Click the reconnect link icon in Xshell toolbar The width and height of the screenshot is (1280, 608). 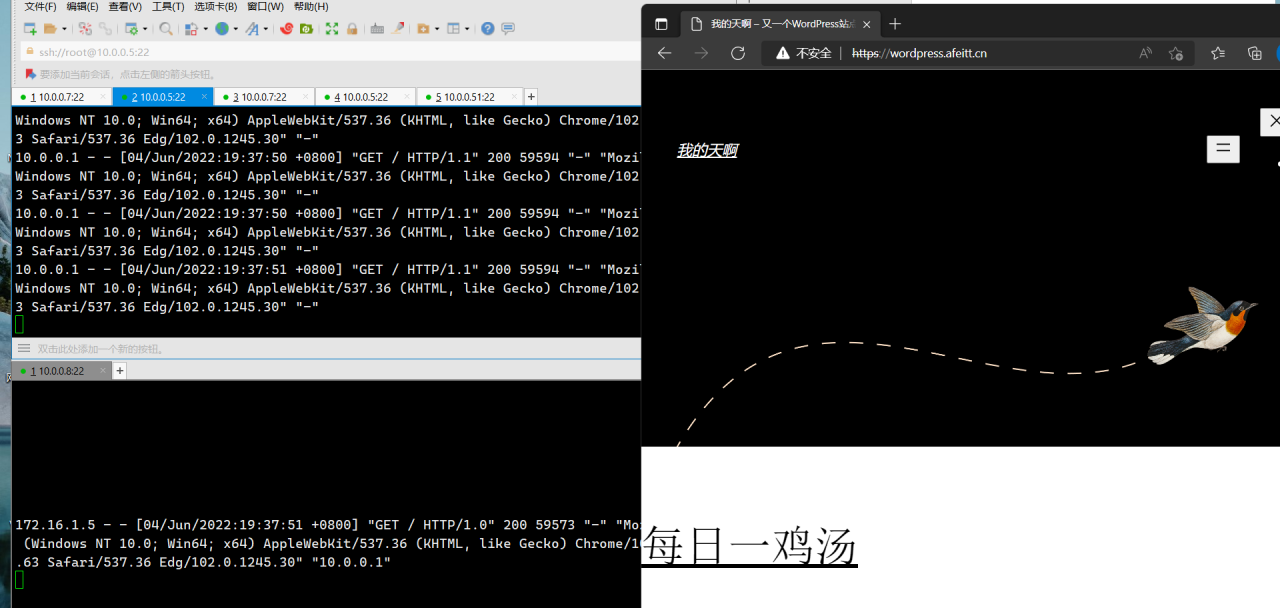(x=105, y=29)
